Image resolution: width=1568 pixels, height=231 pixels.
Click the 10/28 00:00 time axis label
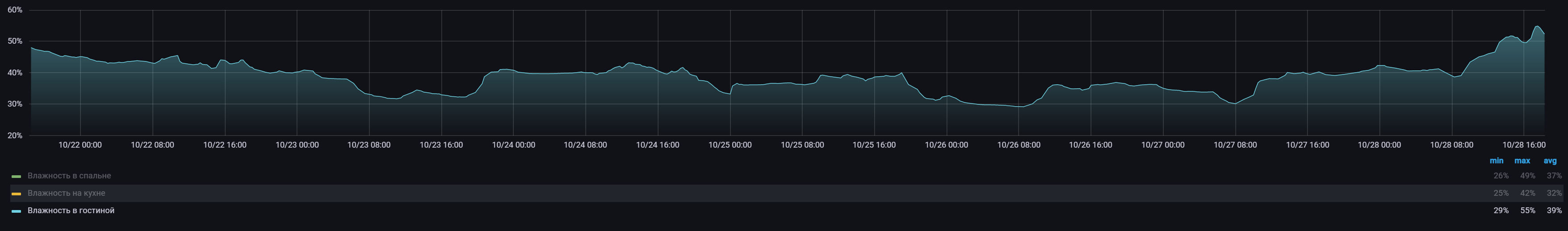point(1379,144)
